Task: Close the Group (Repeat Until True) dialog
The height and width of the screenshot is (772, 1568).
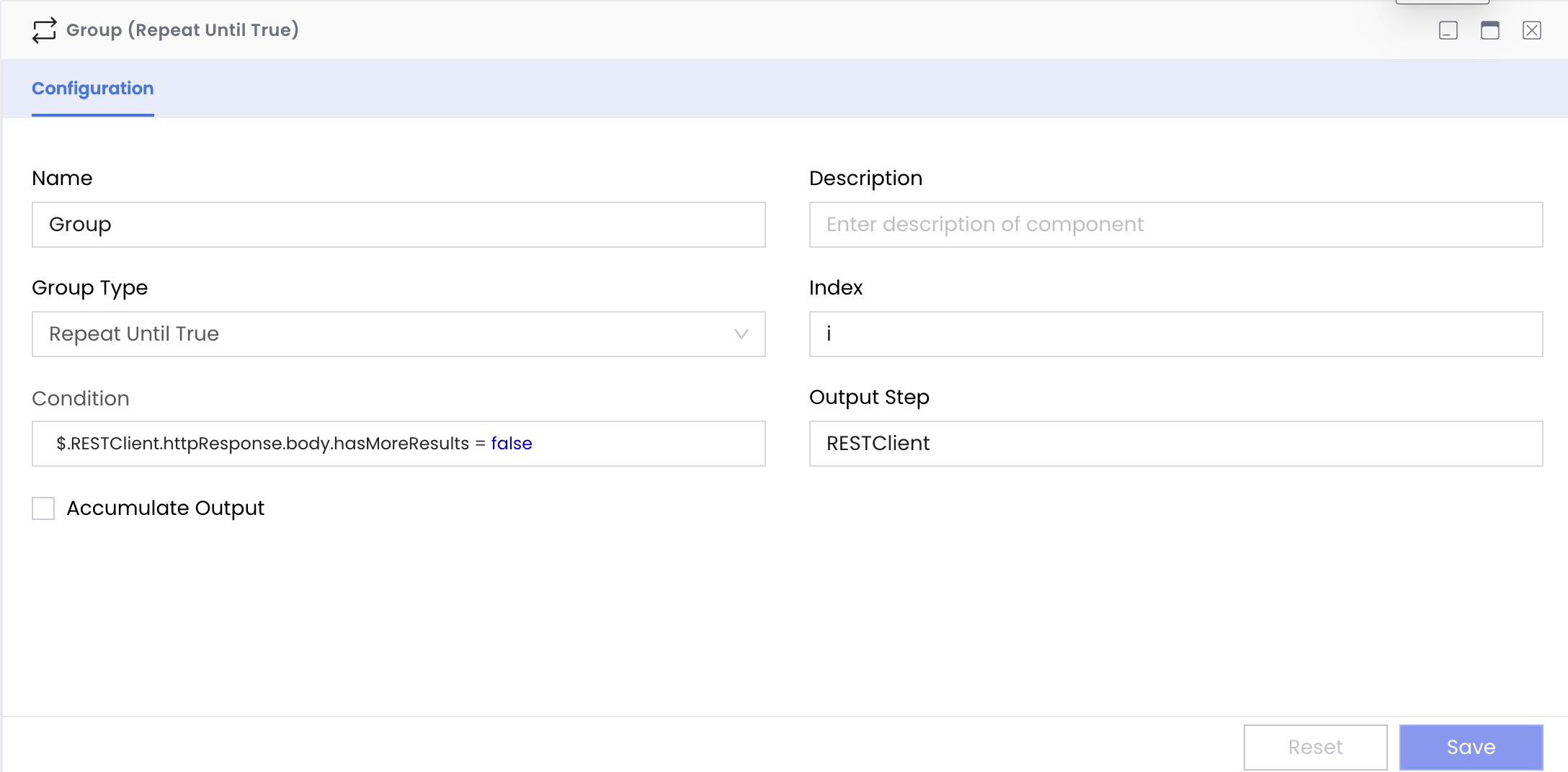Action: [1531, 30]
